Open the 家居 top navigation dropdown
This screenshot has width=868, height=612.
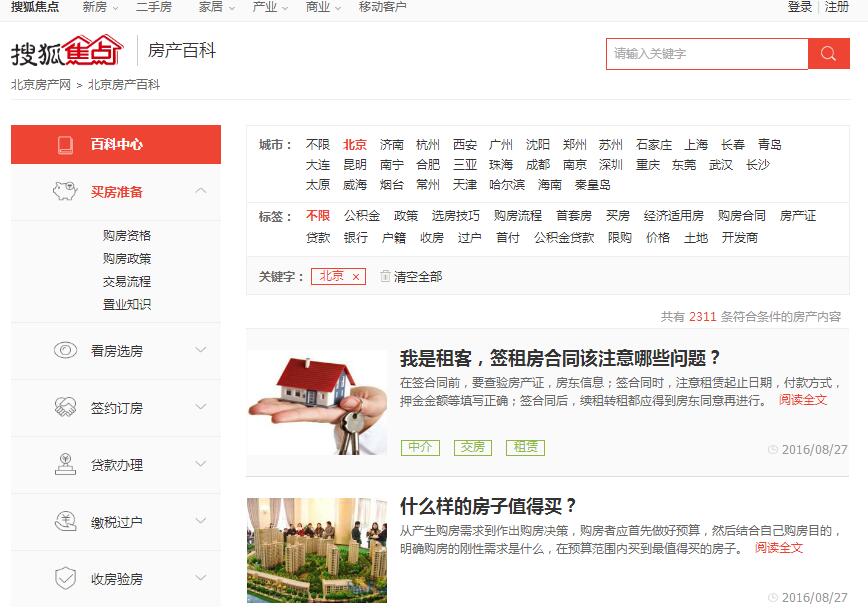click(x=216, y=7)
